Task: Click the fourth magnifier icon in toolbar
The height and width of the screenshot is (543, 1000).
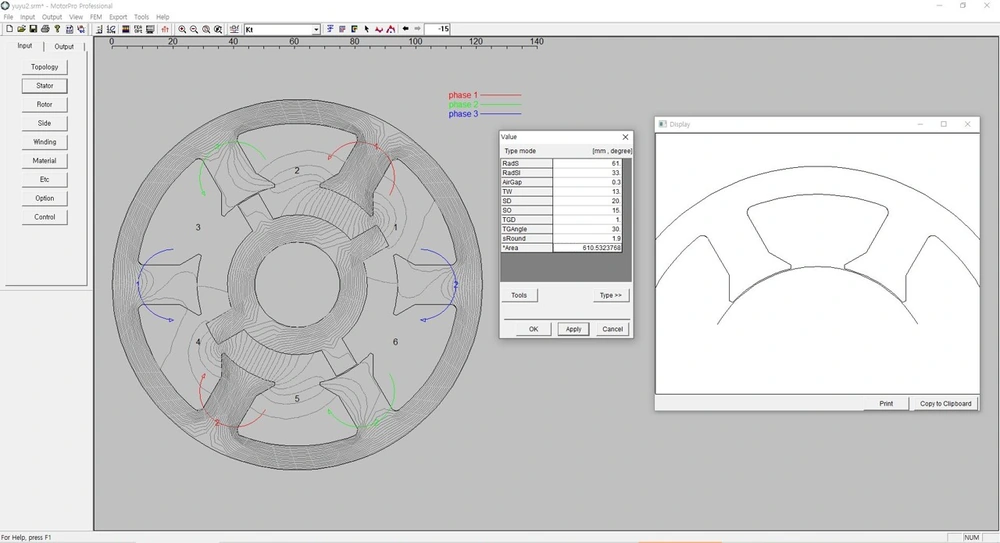Action: (x=218, y=29)
